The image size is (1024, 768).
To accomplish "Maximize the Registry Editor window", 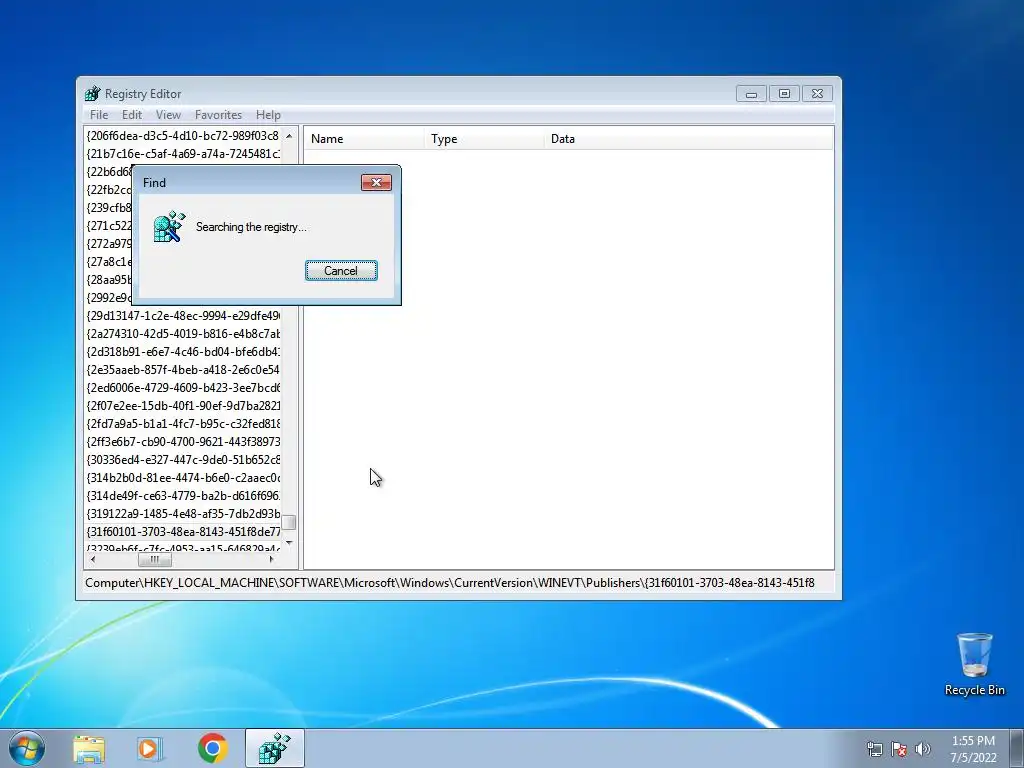I will (784, 93).
